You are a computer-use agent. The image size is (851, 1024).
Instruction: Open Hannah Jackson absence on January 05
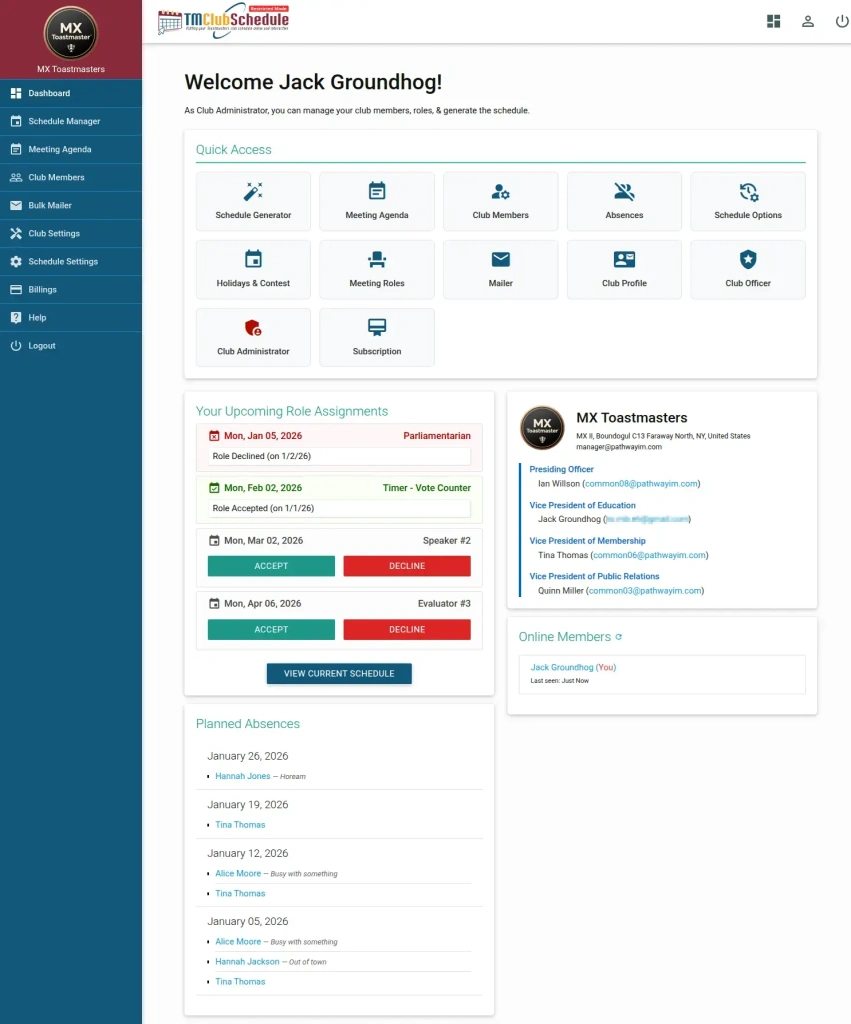pos(247,961)
